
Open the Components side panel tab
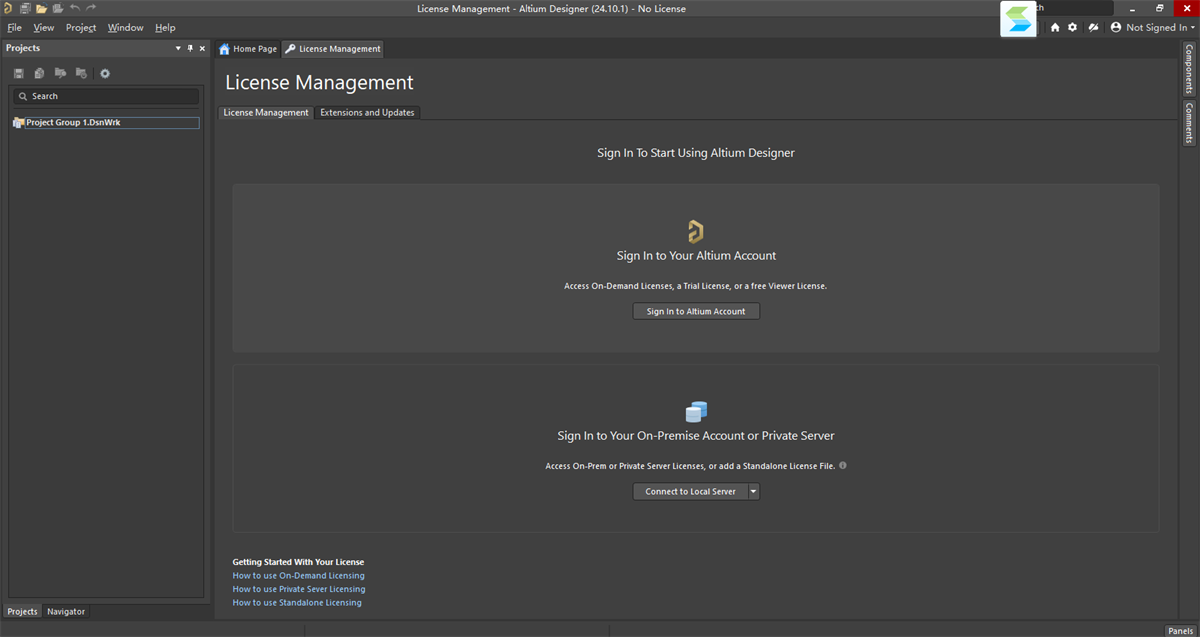click(1189, 69)
